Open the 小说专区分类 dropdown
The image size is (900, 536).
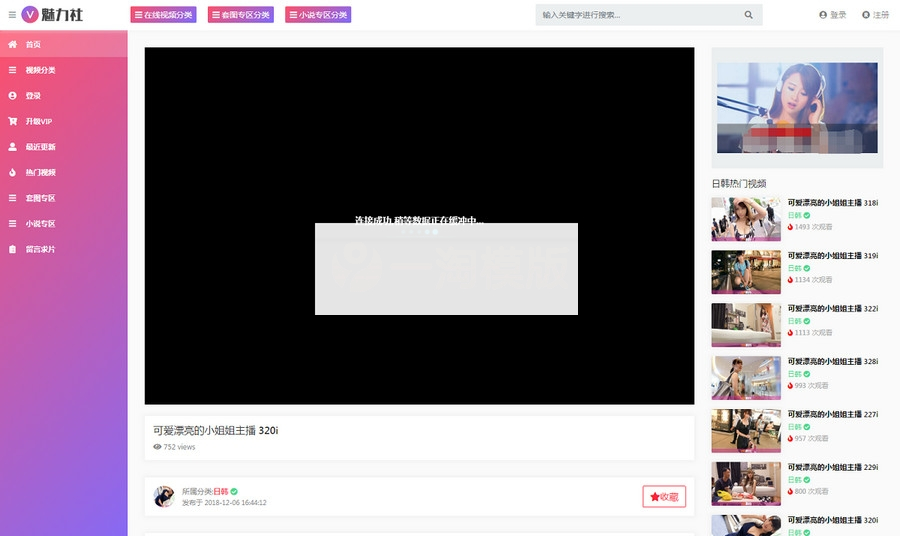318,15
